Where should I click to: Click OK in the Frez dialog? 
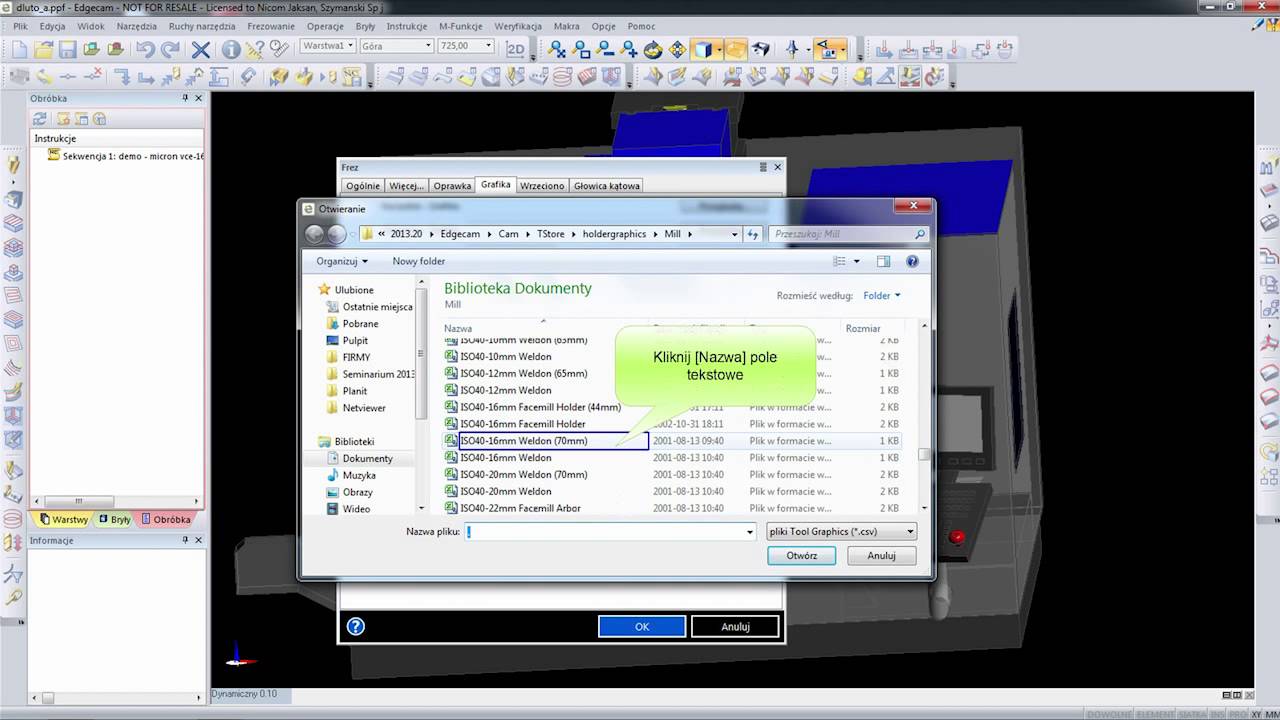(642, 626)
